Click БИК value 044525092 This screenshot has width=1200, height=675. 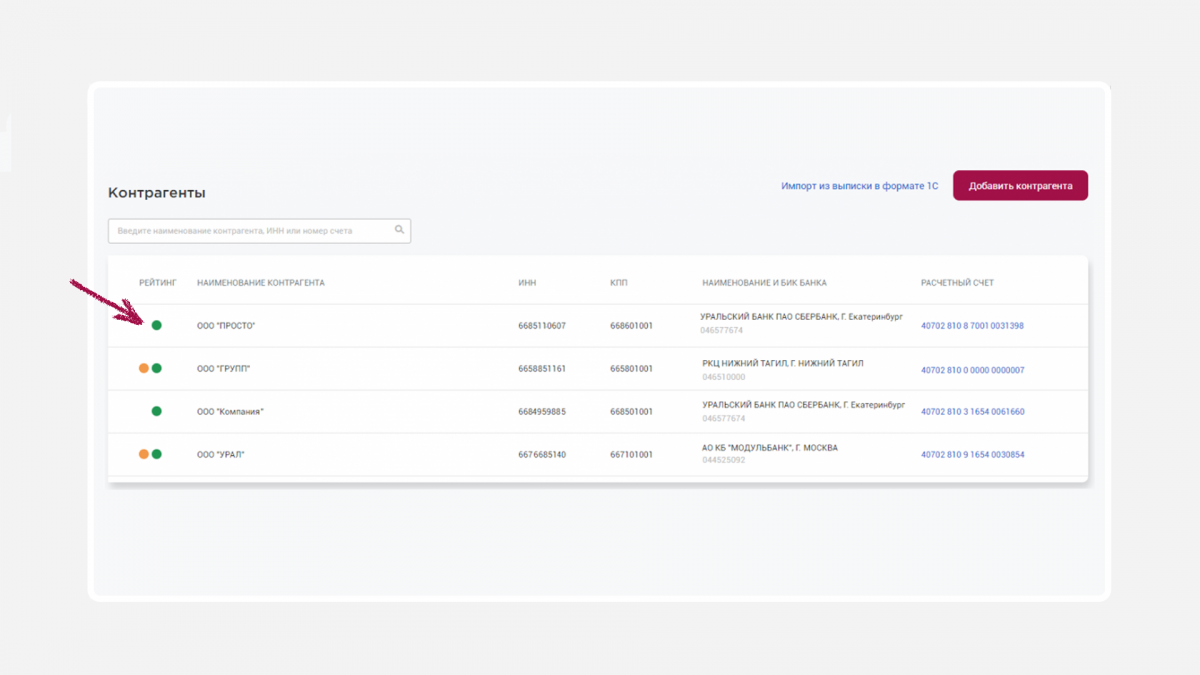click(x=723, y=461)
